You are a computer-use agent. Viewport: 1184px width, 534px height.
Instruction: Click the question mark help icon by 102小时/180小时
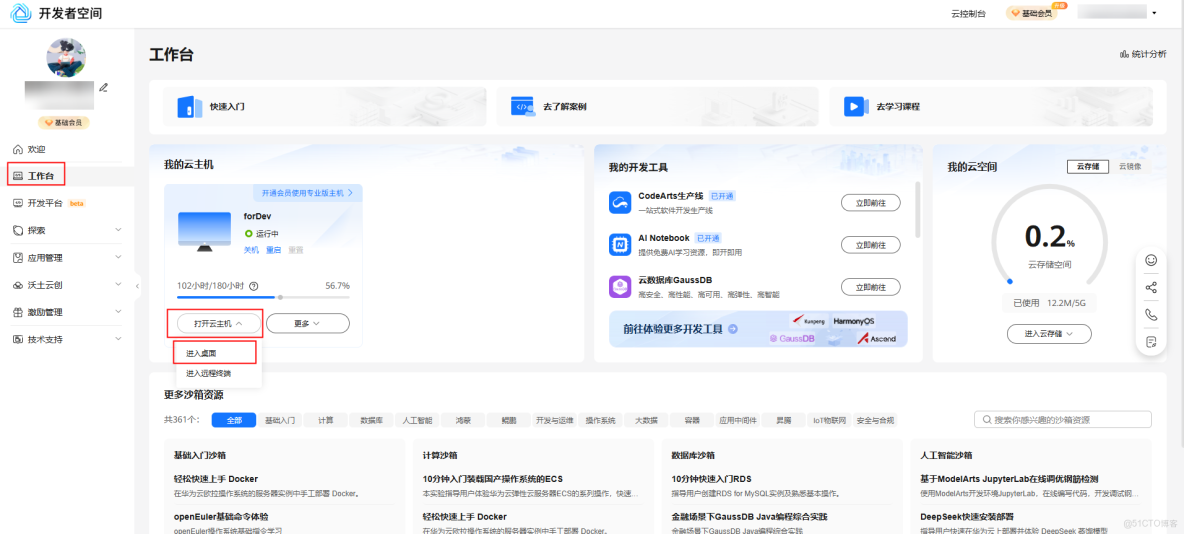coord(254,286)
